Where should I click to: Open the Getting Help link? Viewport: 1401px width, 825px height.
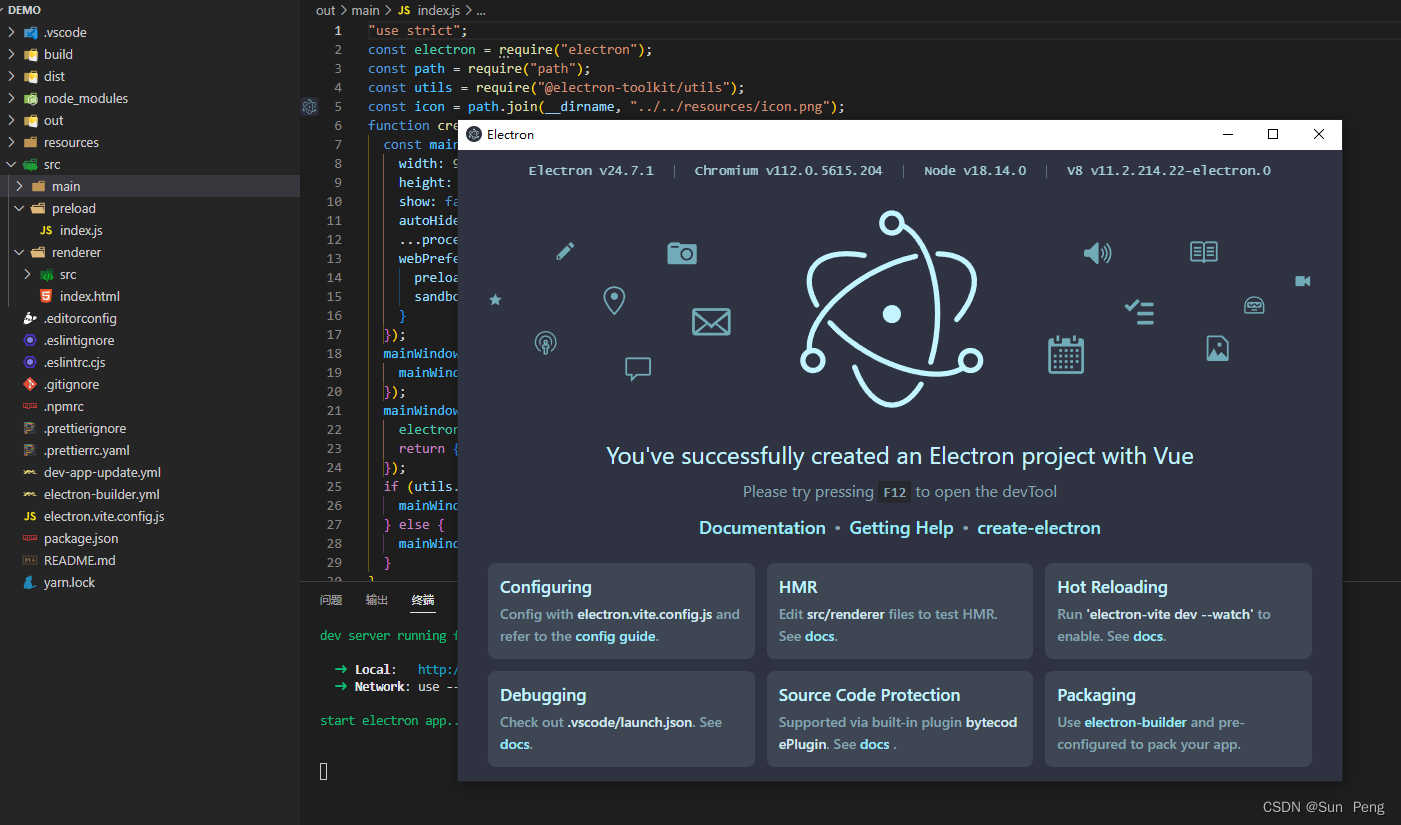coord(901,528)
